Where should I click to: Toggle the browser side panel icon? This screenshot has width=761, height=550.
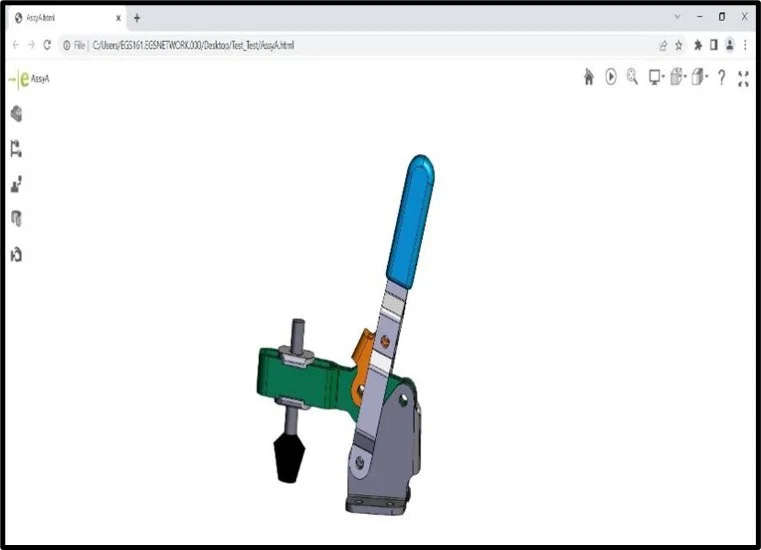click(713, 45)
